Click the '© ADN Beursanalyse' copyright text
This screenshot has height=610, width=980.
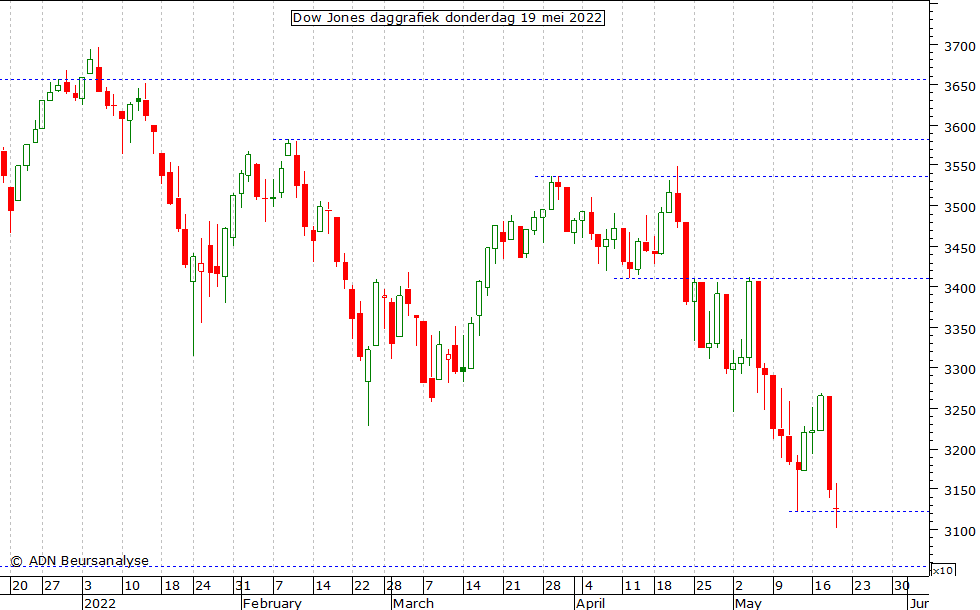tap(79, 561)
